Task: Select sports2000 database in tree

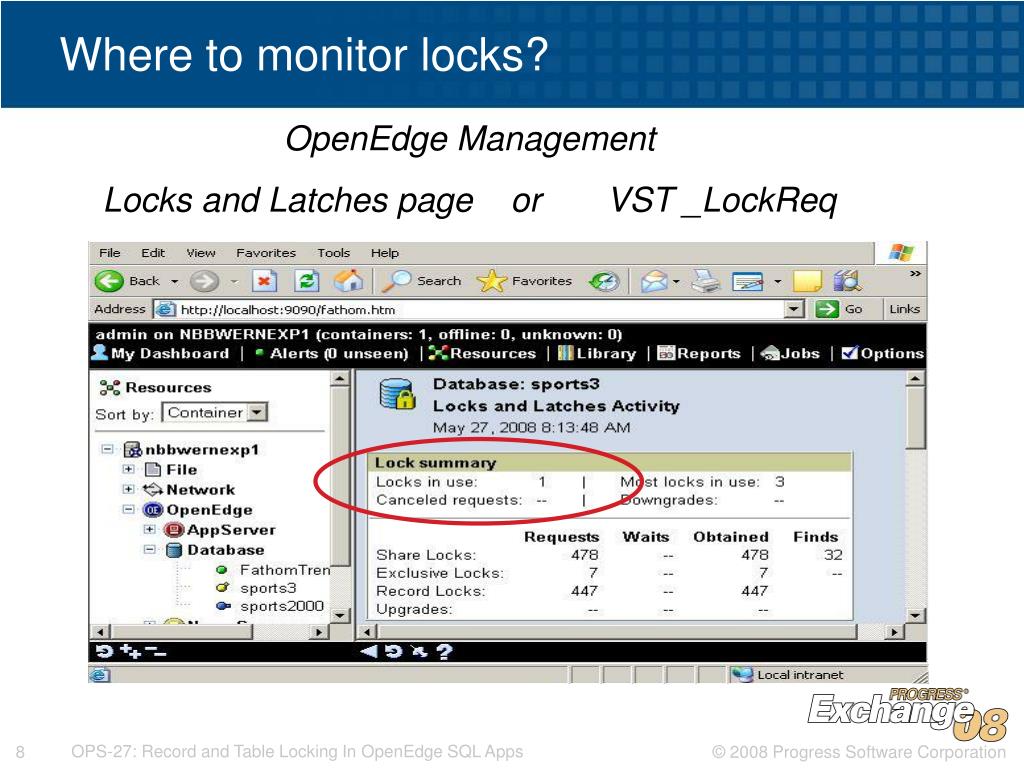Action: (x=281, y=606)
